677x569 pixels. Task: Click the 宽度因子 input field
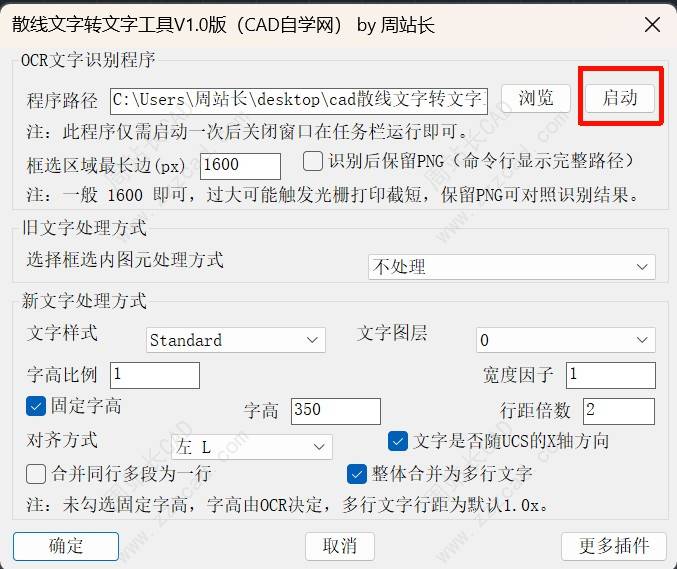tap(611, 375)
